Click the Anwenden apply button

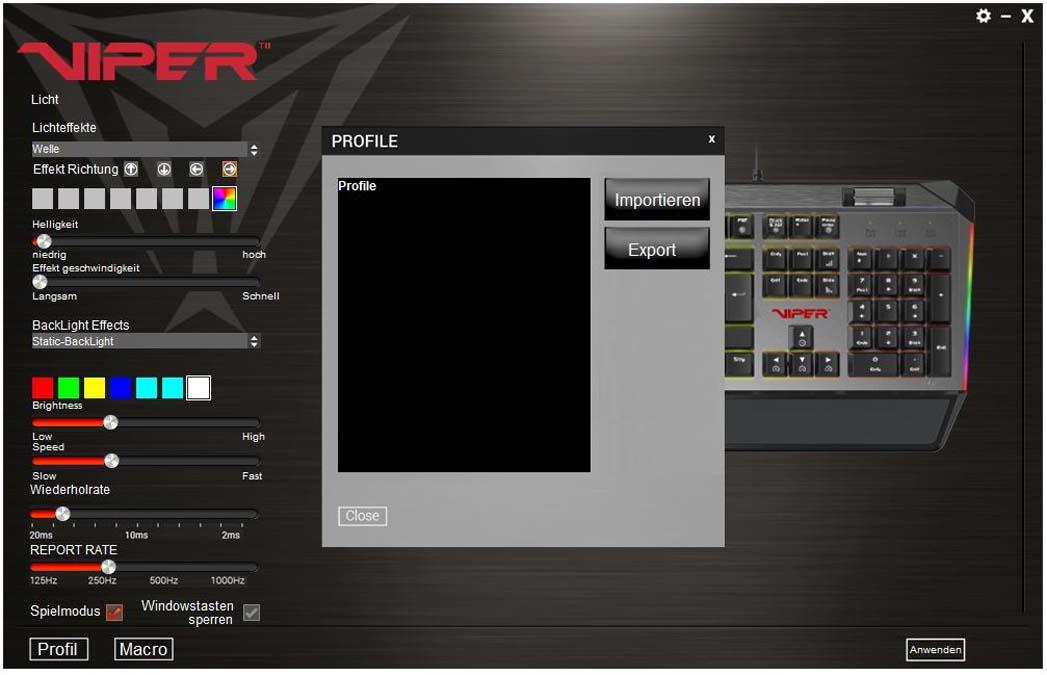(x=935, y=650)
